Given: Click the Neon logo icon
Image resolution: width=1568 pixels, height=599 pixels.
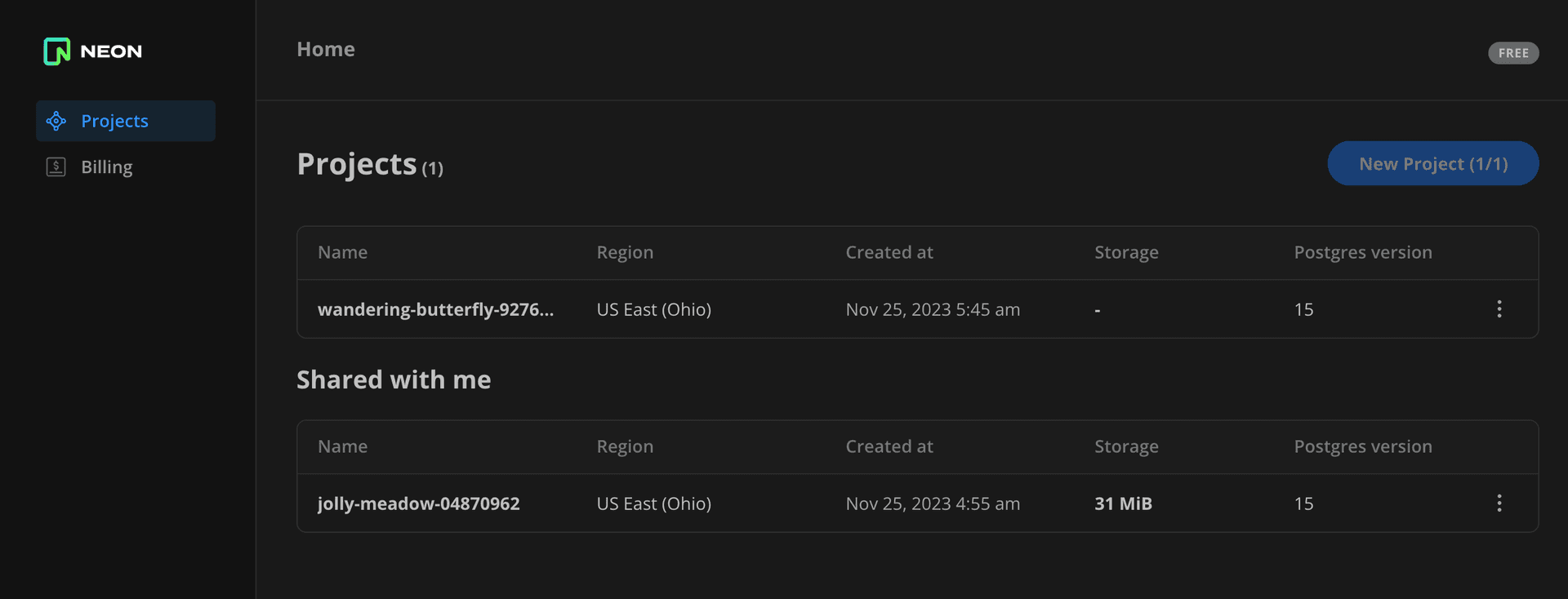Looking at the screenshot, I should (56, 51).
